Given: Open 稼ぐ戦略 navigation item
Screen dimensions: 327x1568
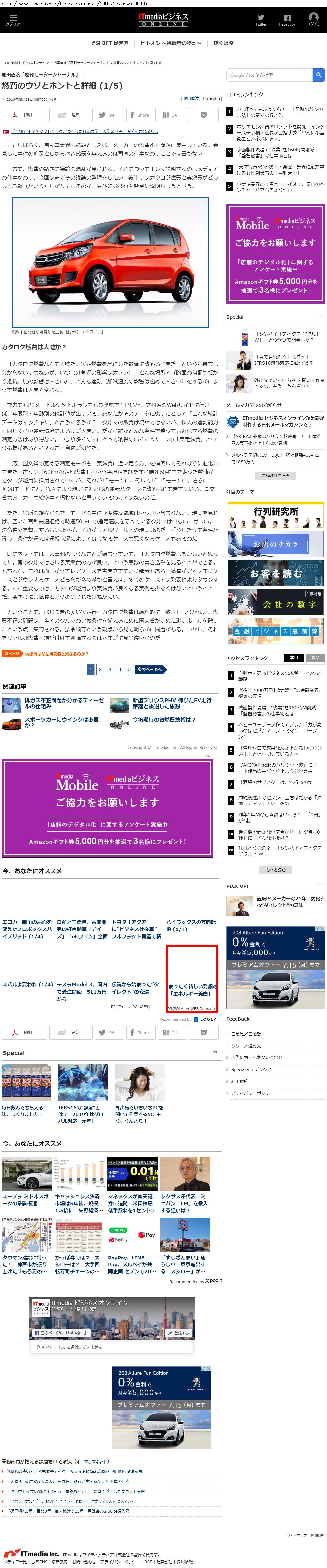Looking at the screenshot, I should [223, 43].
